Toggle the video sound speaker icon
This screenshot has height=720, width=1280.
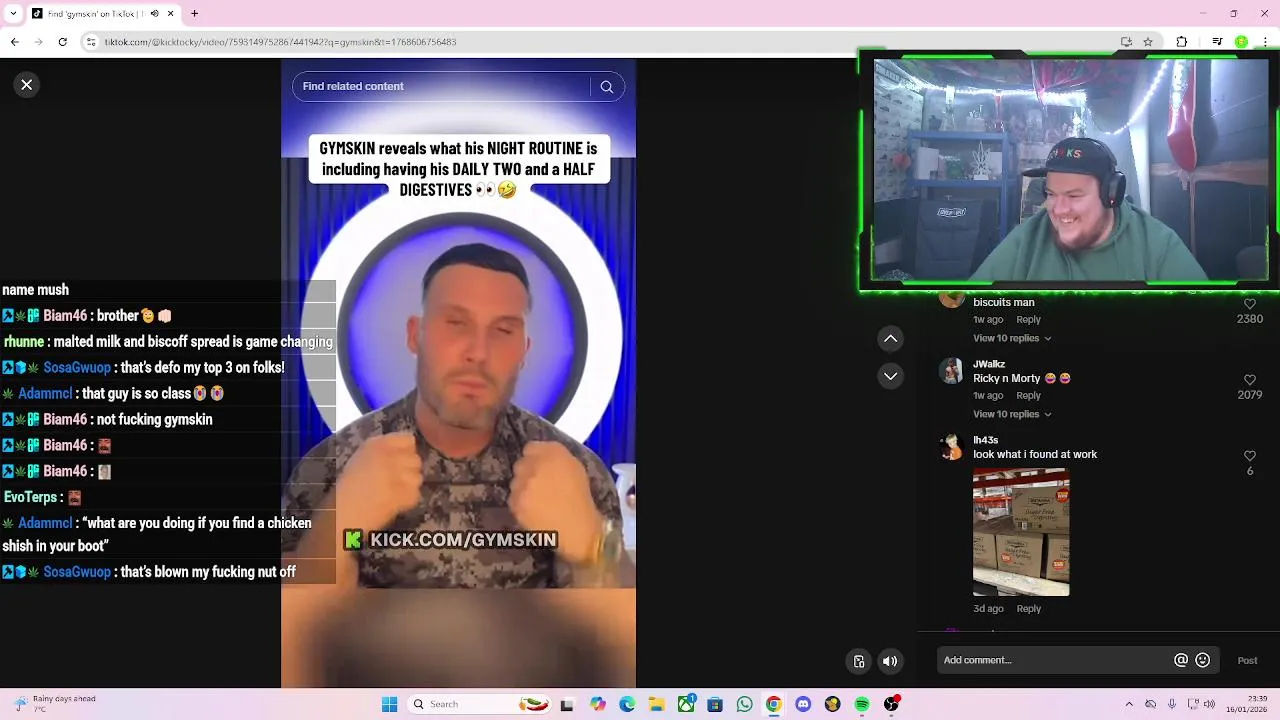point(890,661)
